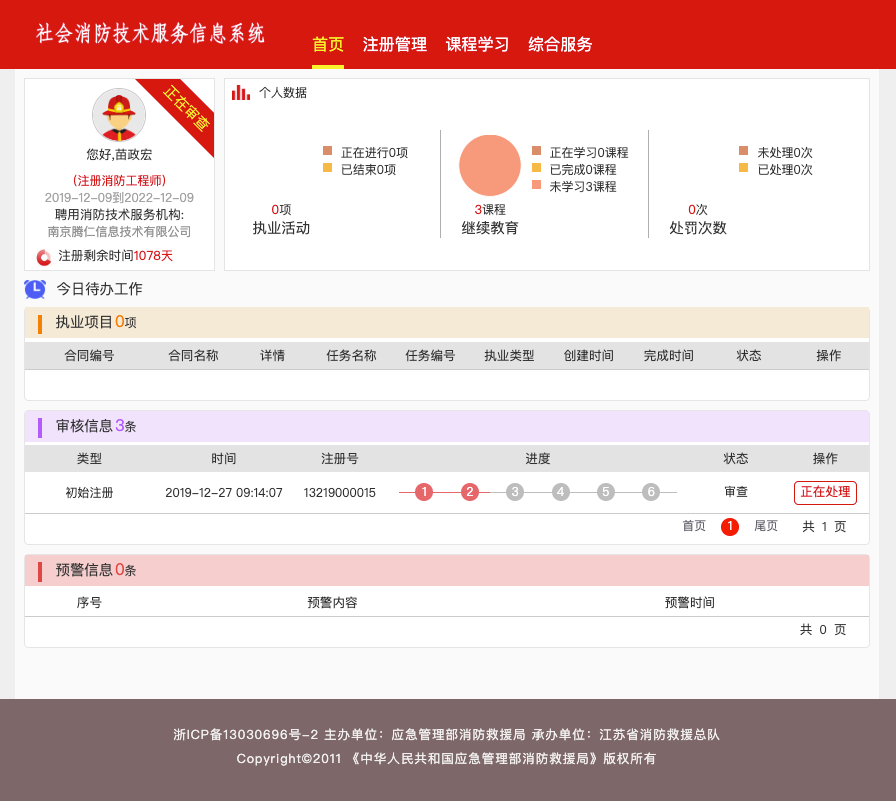Image resolution: width=896 pixels, height=801 pixels.
Task: Click the 已完成0课程 legend swatch
Action: pyautogui.click(x=537, y=168)
